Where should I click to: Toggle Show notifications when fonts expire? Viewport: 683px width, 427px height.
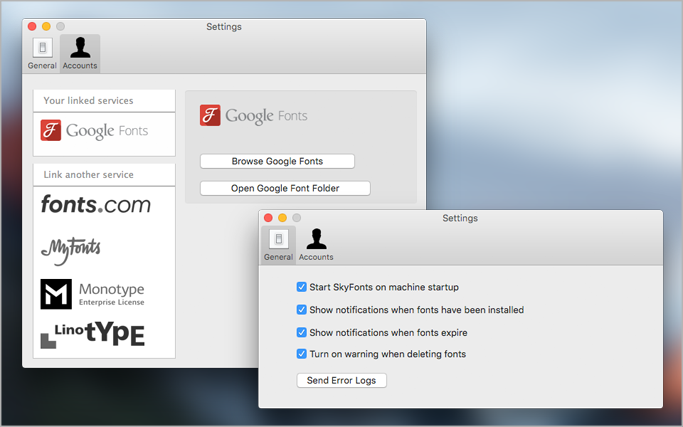(x=301, y=332)
